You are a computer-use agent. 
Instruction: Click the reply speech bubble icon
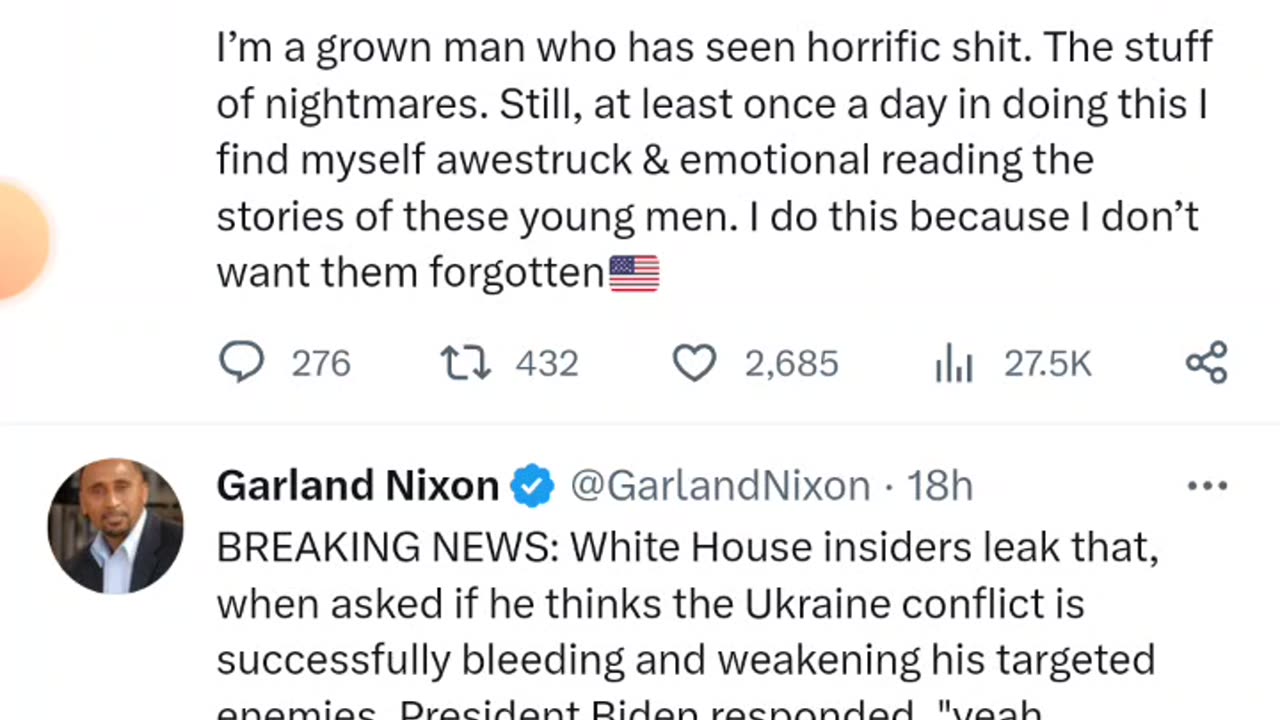click(241, 363)
